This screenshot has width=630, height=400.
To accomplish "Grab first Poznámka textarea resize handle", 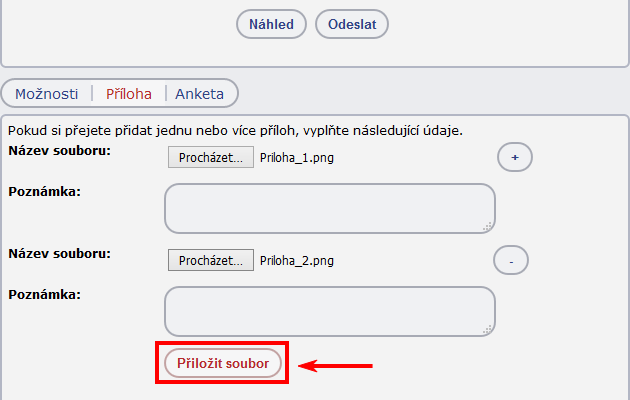I will (488, 227).
